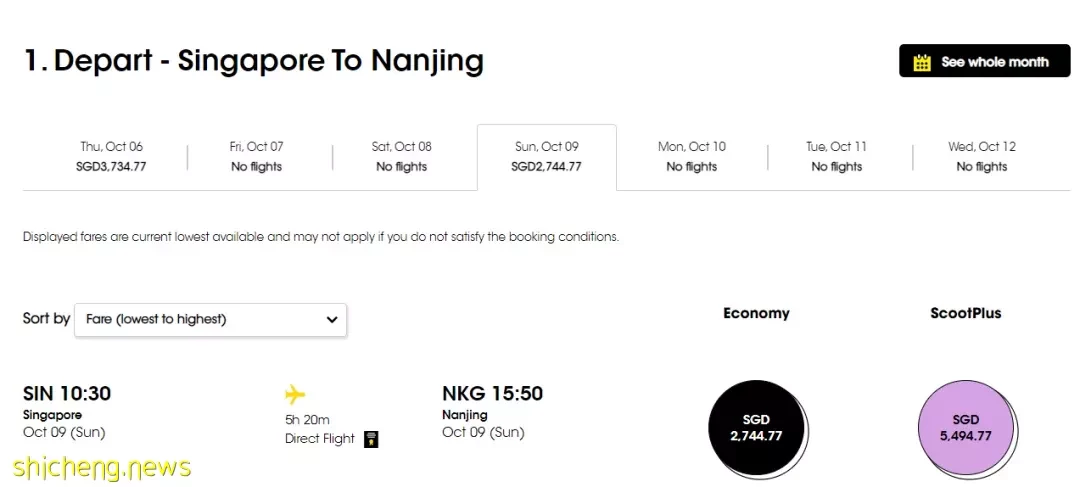Click the yellow airplane flight icon
This screenshot has height=487, width=1080.
pos(295,395)
